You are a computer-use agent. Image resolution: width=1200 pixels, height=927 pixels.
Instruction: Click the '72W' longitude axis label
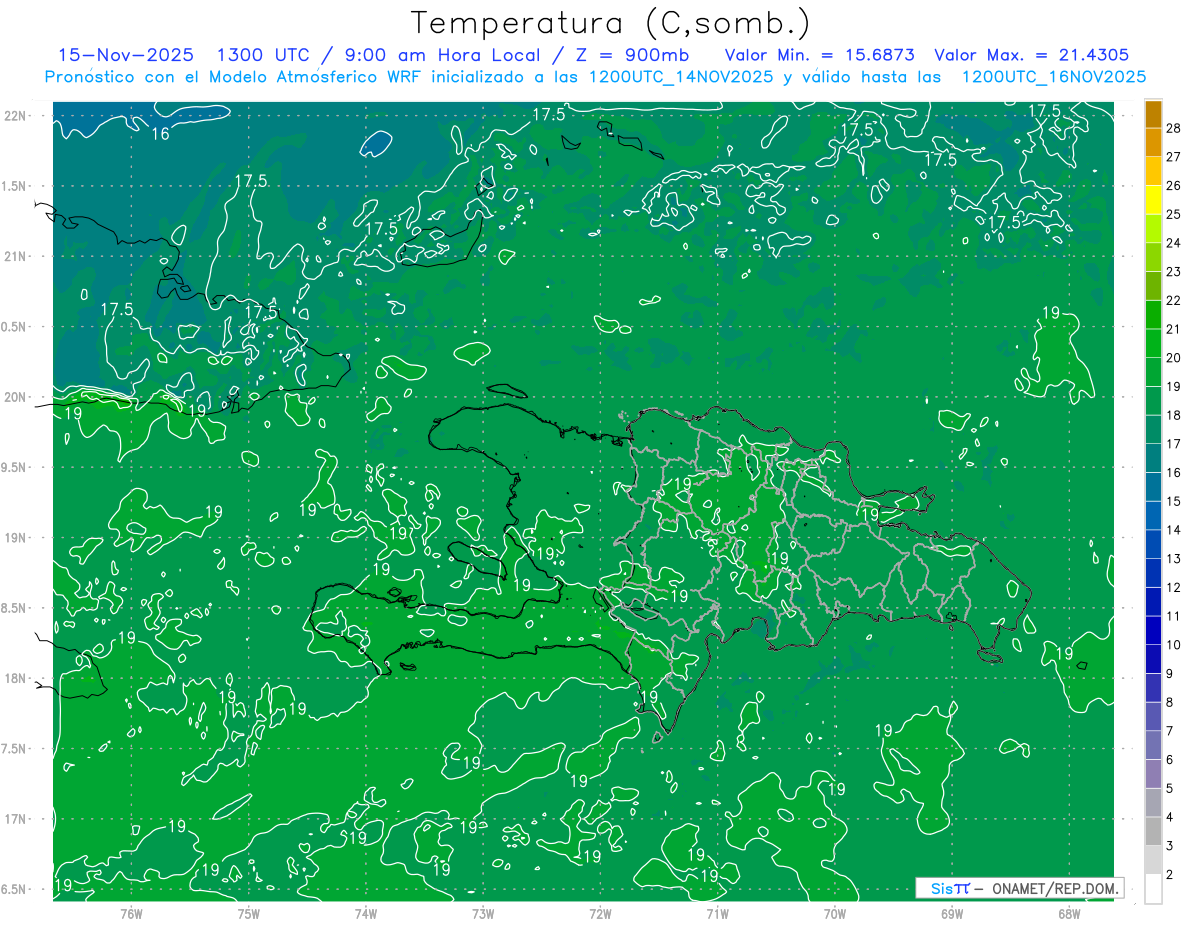click(600, 915)
